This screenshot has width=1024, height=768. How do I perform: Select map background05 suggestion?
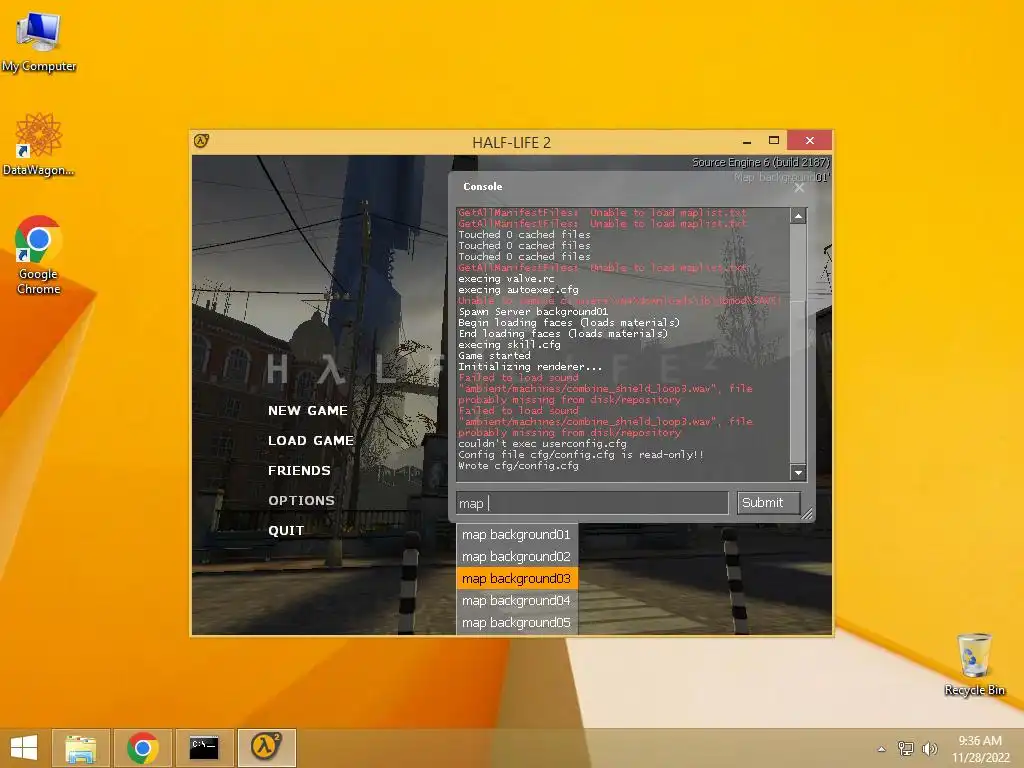pos(517,623)
